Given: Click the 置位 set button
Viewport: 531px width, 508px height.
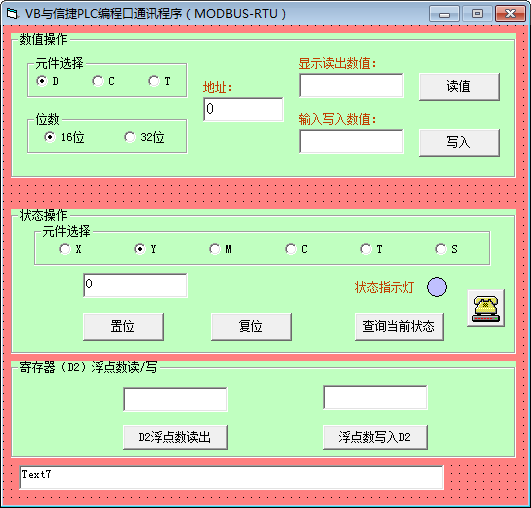Looking at the screenshot, I should coord(123,326).
